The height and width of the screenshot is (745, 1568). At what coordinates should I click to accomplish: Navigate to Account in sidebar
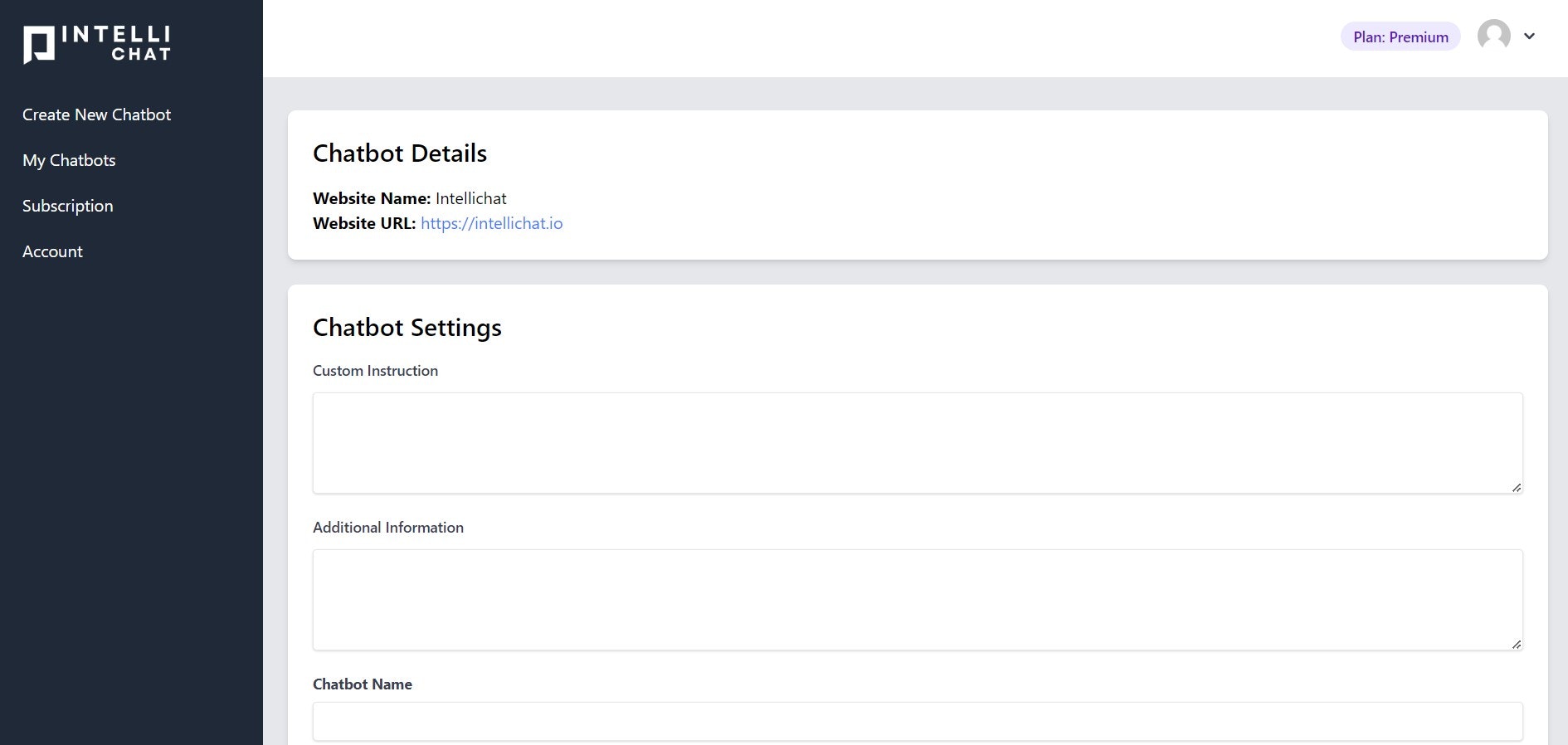click(52, 251)
